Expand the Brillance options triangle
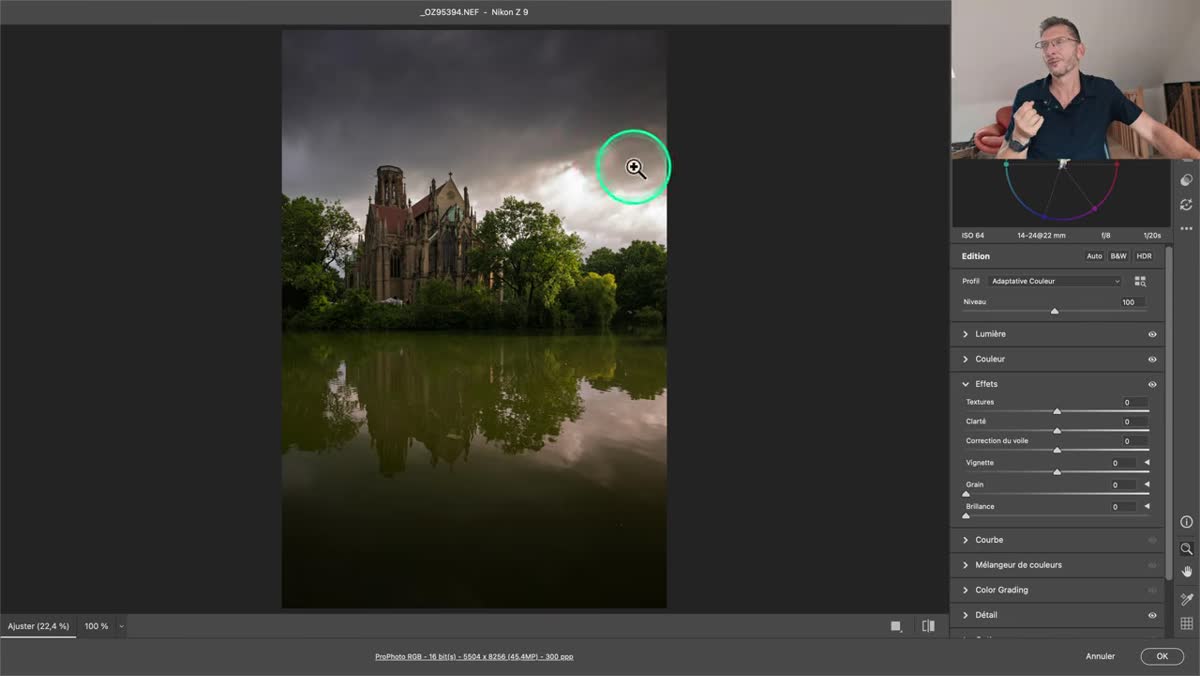Image resolution: width=1200 pixels, height=676 pixels. coord(1147,507)
